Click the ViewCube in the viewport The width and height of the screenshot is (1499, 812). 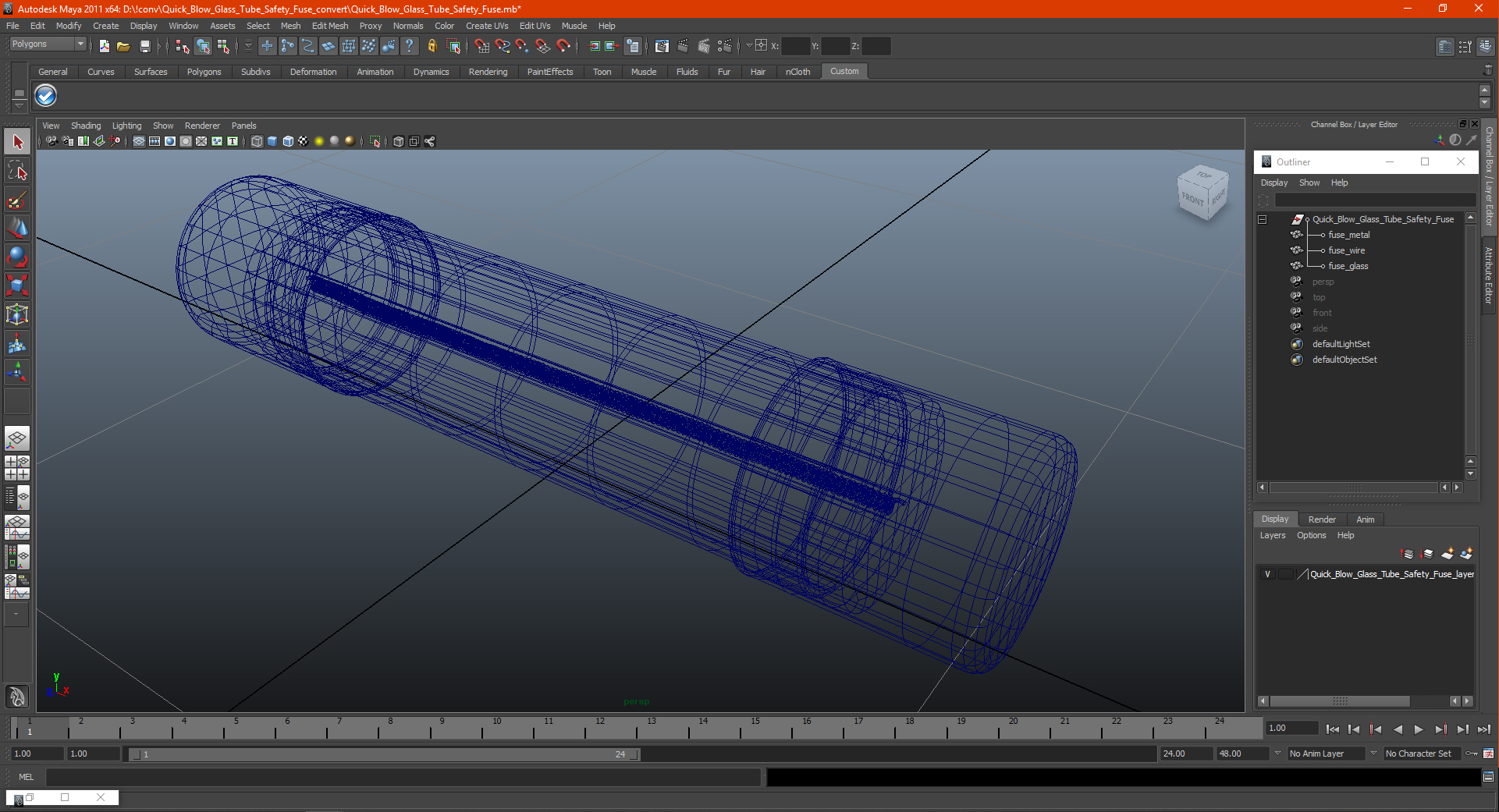(x=1202, y=191)
